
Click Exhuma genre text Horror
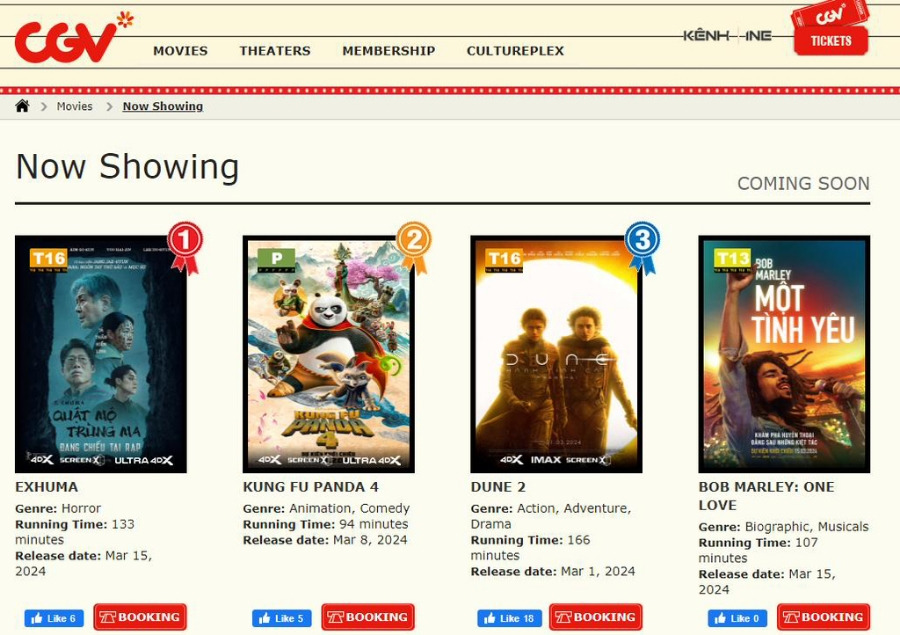[81, 509]
